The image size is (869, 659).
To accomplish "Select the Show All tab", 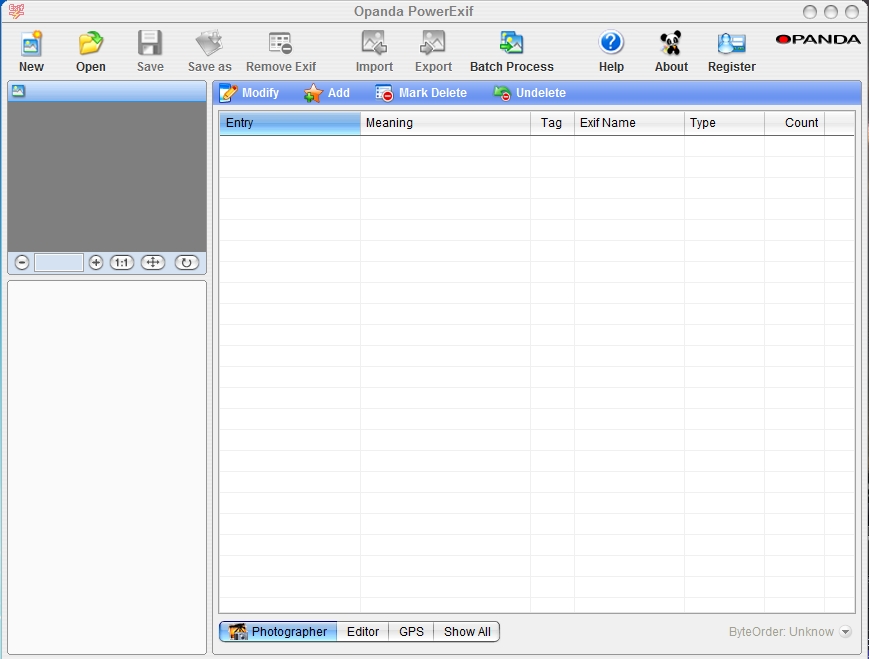I will point(467,632).
